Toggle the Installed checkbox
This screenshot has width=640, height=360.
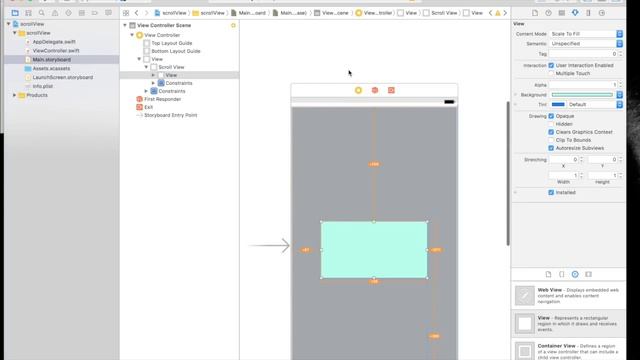(551, 192)
